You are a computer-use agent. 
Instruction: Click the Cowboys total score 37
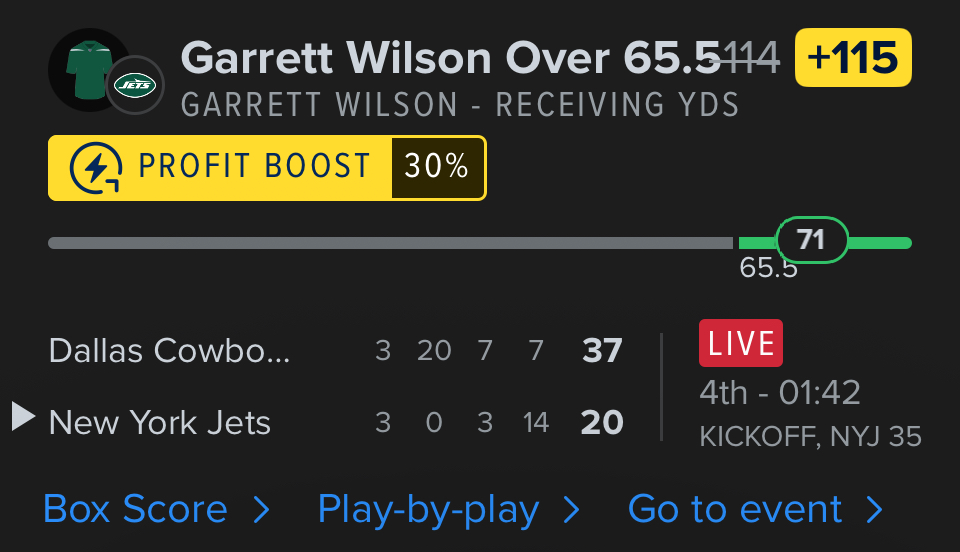(x=602, y=351)
